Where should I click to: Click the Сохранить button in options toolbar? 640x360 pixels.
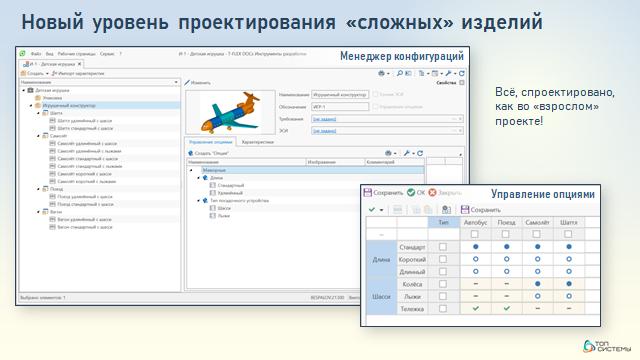click(x=481, y=210)
